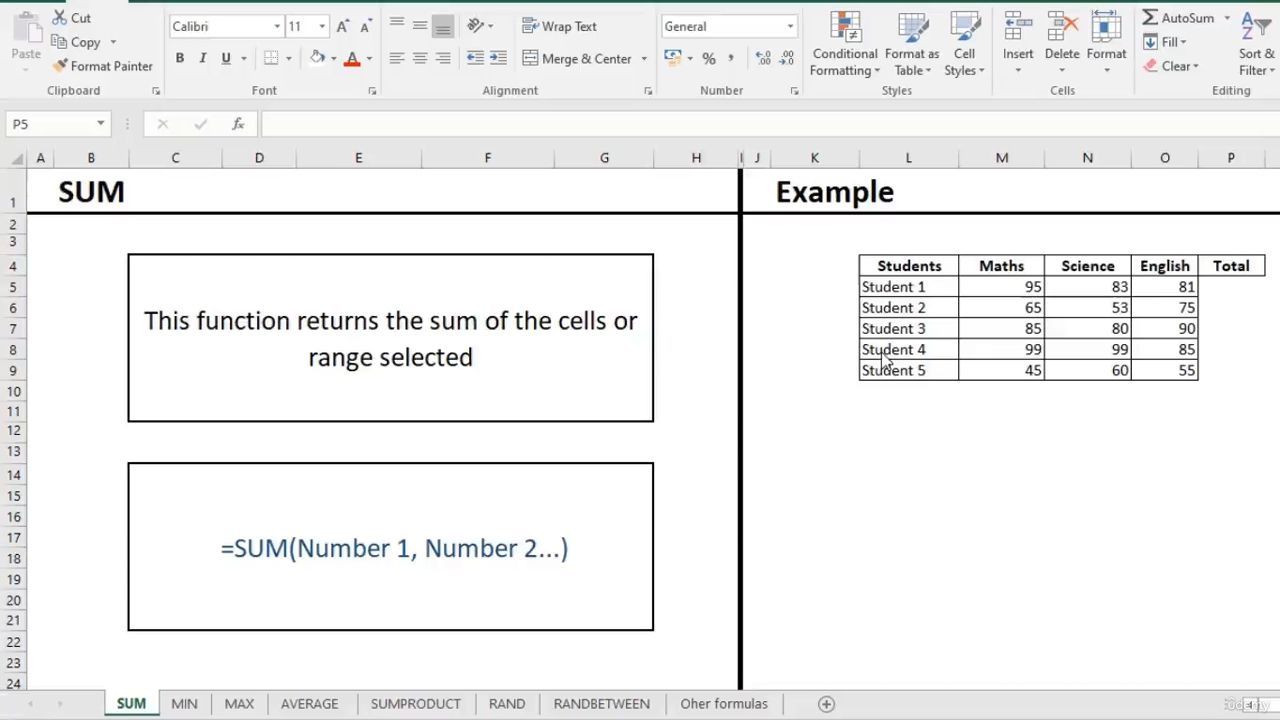Go to the RANDBETWEEN sheet tab
The width and height of the screenshot is (1280, 720).
(602, 704)
